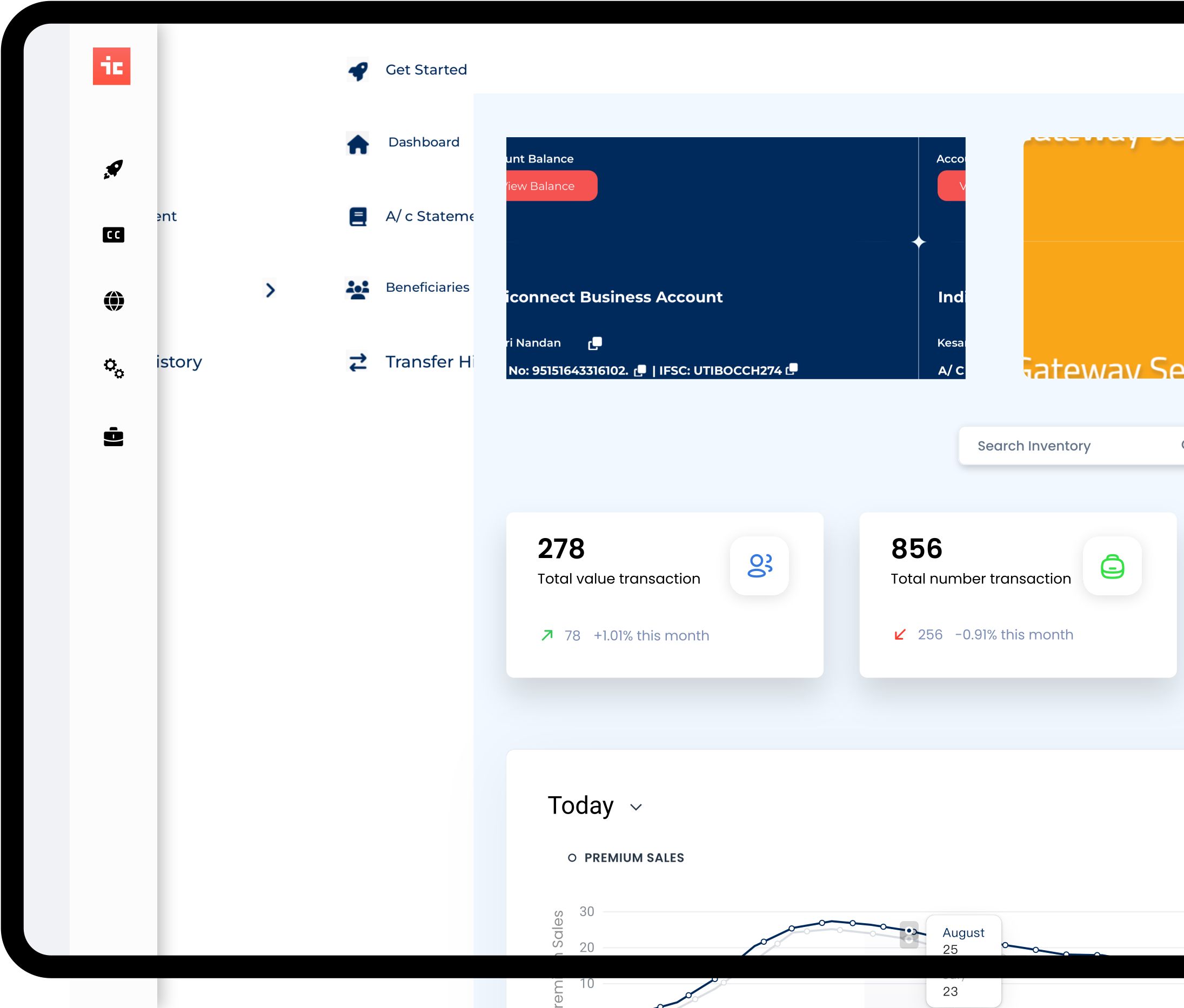Click the 278 value figure

point(561,548)
